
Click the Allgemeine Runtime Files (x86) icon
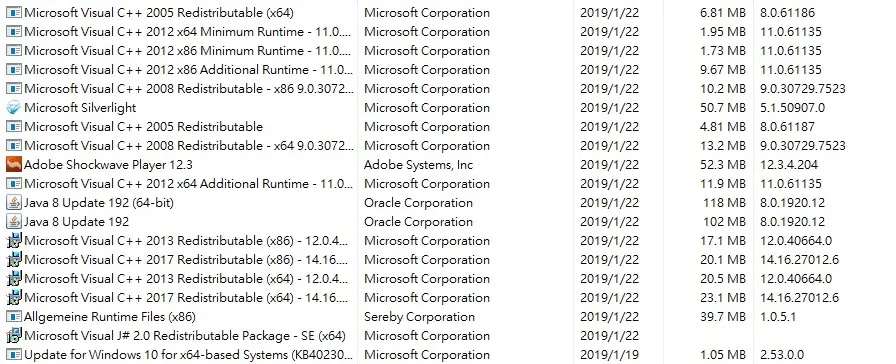click(14, 317)
